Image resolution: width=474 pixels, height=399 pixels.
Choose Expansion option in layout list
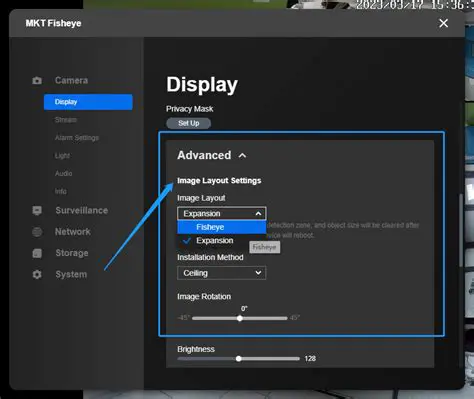pos(222,241)
